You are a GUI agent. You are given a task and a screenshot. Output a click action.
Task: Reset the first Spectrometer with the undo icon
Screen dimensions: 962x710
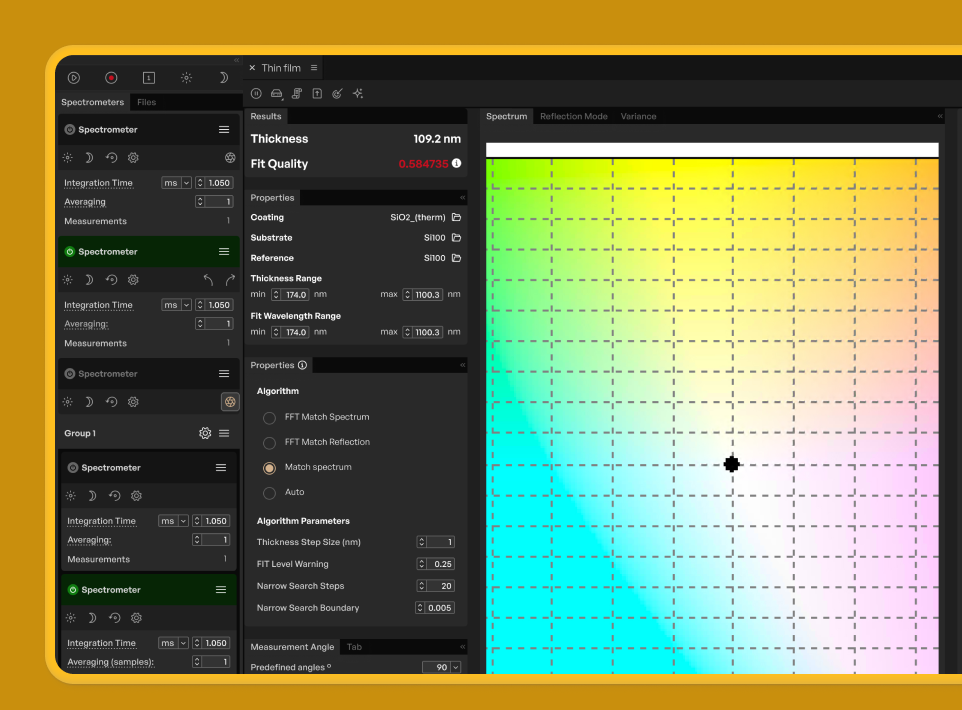pyautogui.click(x=113, y=157)
